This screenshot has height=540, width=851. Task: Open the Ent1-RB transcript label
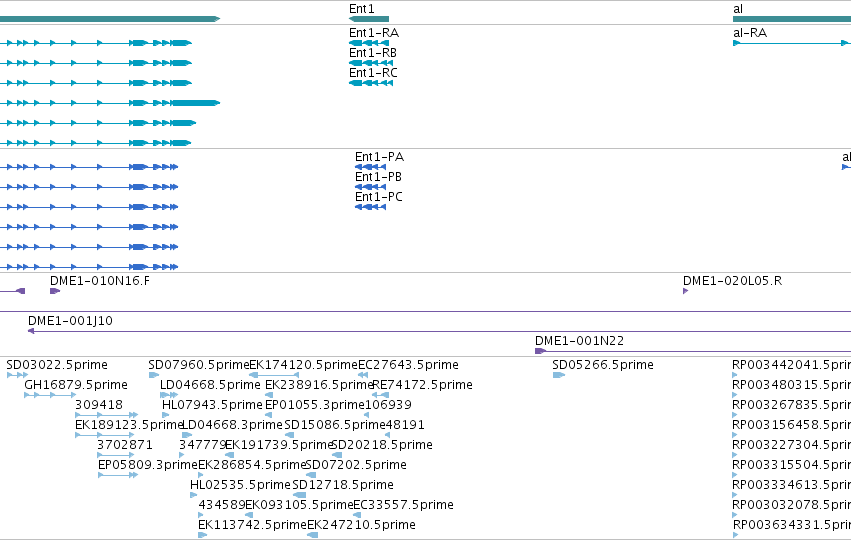coord(373,53)
